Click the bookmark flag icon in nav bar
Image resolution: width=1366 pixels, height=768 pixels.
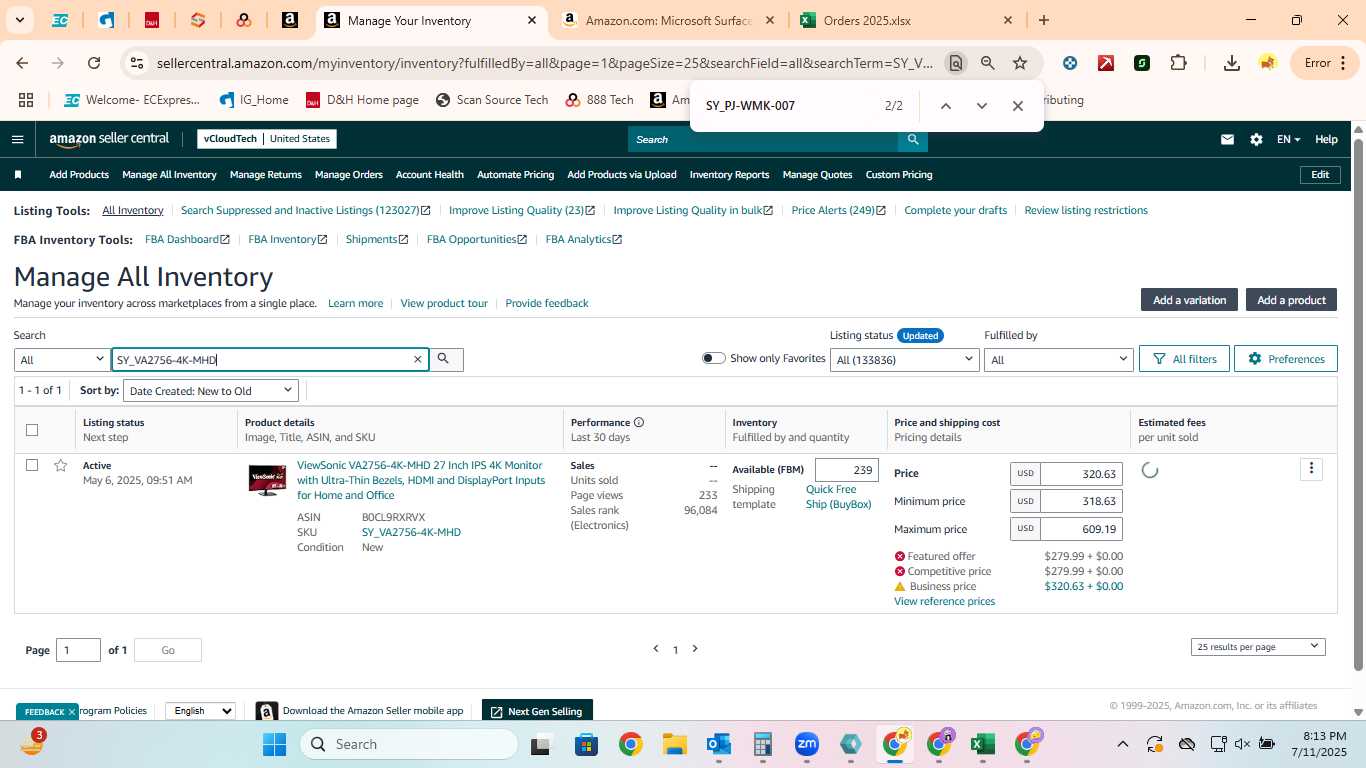click(x=18, y=174)
